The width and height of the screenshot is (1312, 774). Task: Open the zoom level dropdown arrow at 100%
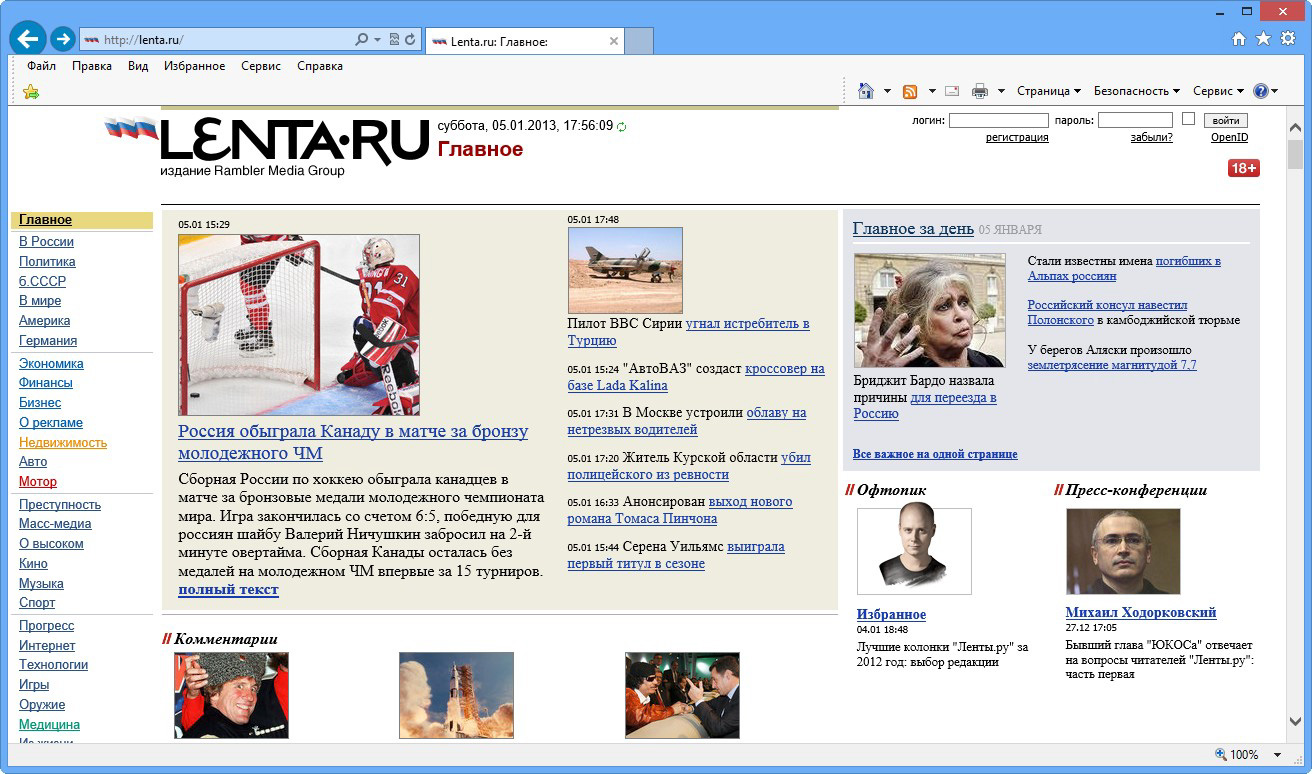[x=1277, y=755]
